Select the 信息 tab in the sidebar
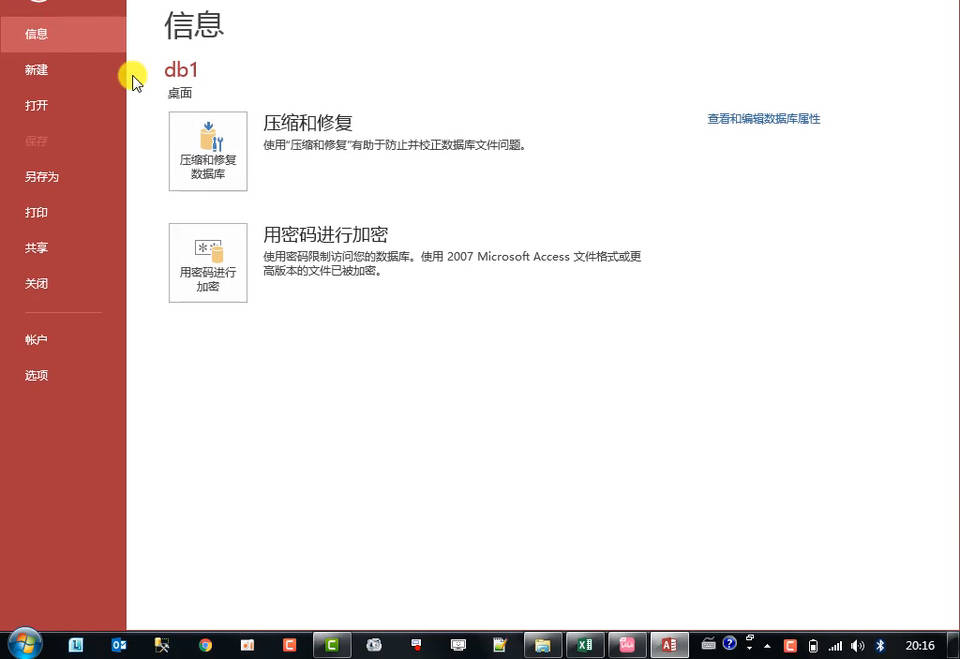Screen dimensions: 960x659 point(63,34)
